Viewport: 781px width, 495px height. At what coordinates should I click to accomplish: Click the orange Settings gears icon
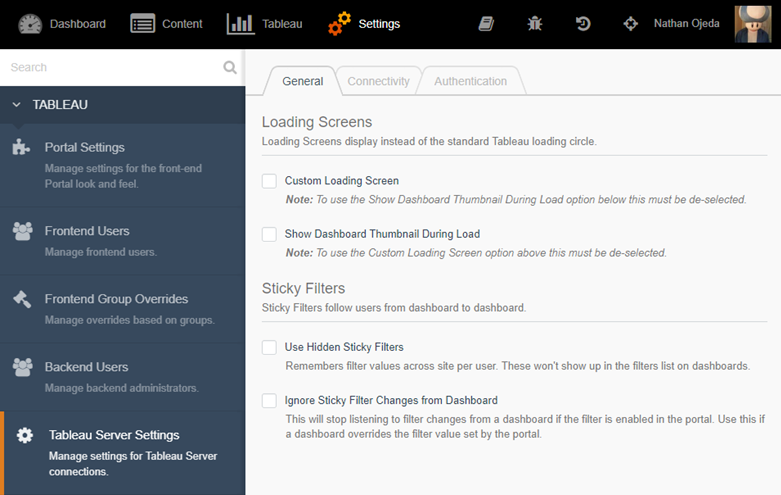coord(339,24)
